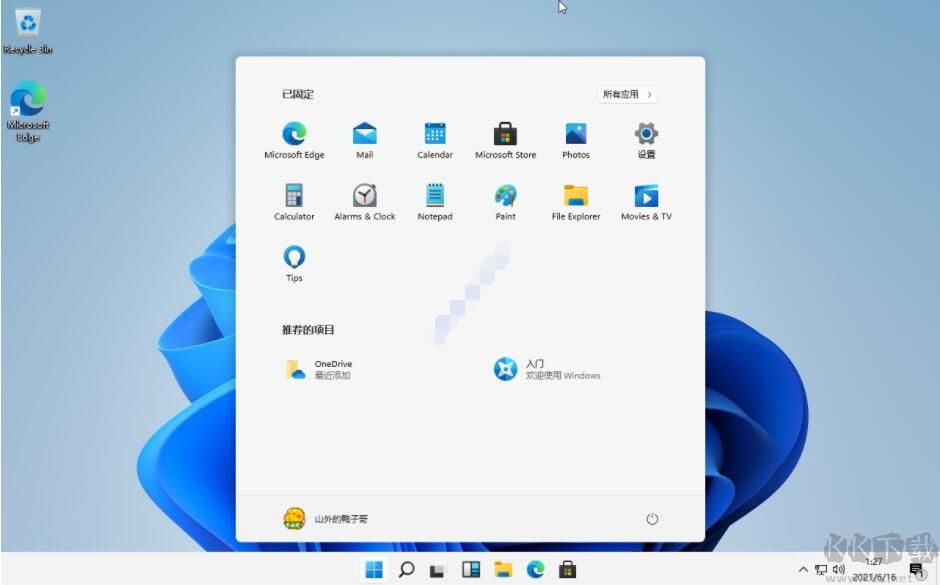Open taskbar Search
This screenshot has width=940, height=585.
tap(406, 569)
